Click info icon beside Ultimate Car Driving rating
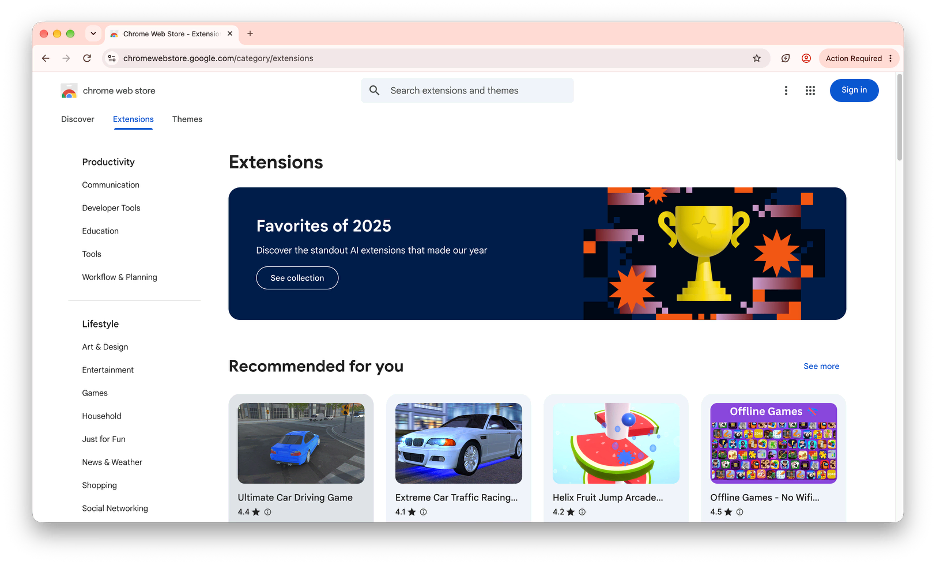Image resolution: width=936 pixels, height=566 pixels. point(268,512)
